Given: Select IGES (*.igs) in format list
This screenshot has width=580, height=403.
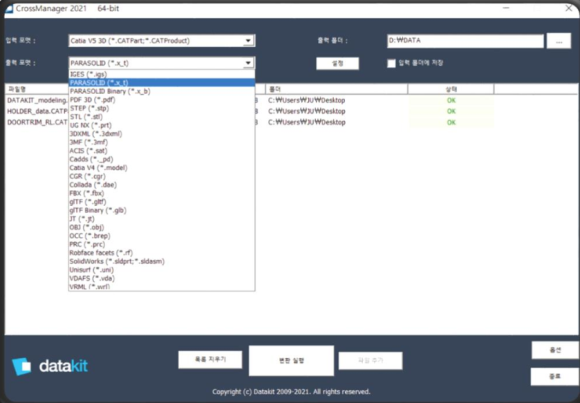Looking at the screenshot, I should click(x=162, y=74).
